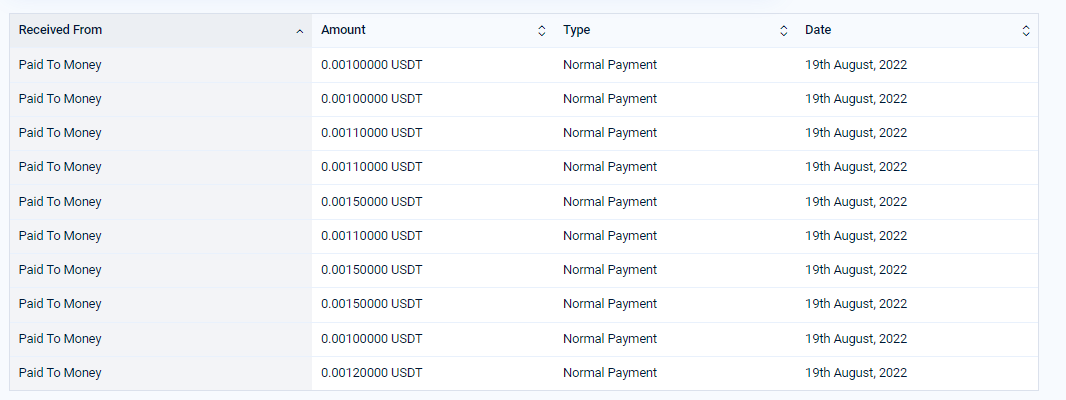The width and height of the screenshot is (1066, 400).
Task: Click "Paid To Money" in the second row
Action: [x=60, y=99]
